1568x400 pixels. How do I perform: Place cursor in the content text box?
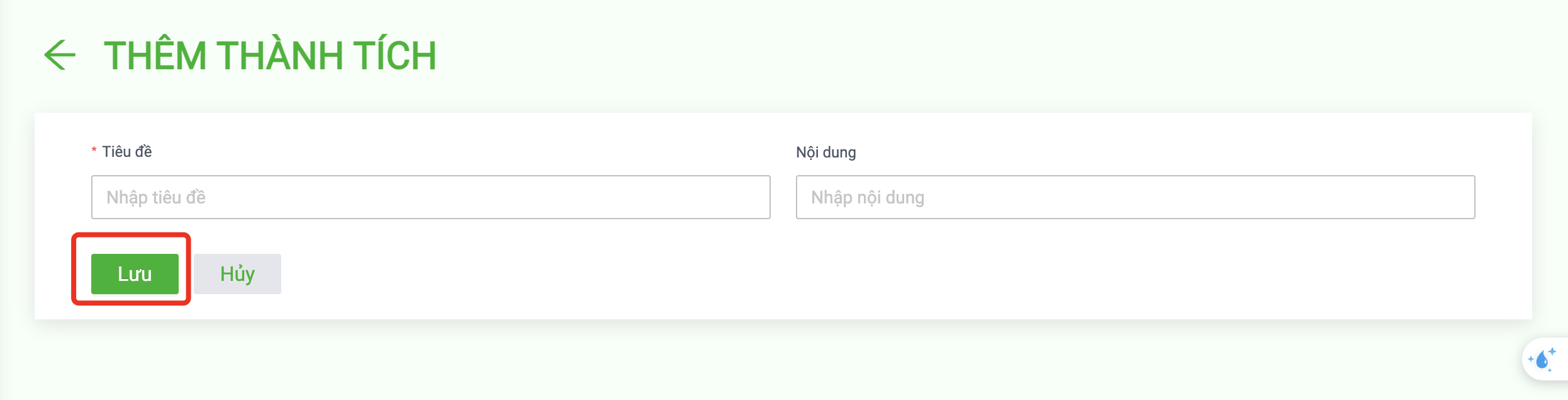(1136, 197)
